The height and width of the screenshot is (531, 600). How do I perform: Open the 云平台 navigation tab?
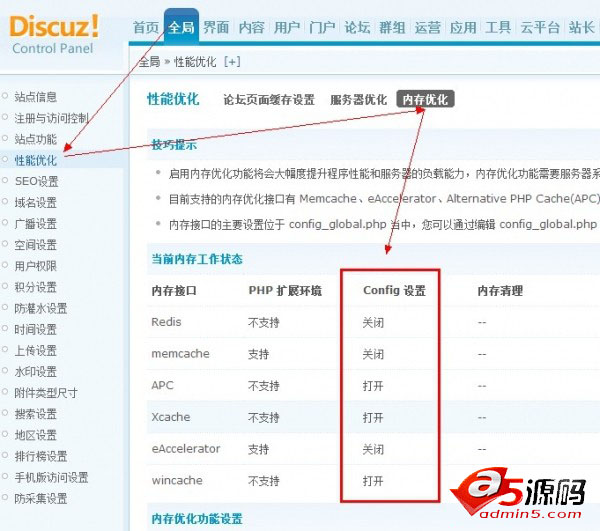tap(540, 28)
